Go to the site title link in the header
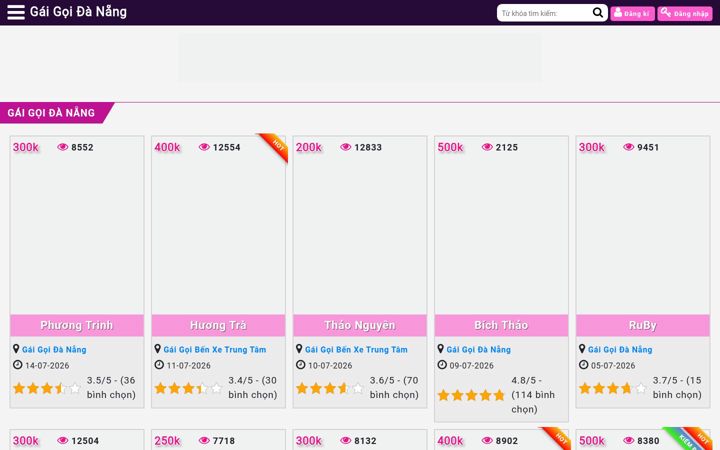720x450 pixels. pos(78,12)
